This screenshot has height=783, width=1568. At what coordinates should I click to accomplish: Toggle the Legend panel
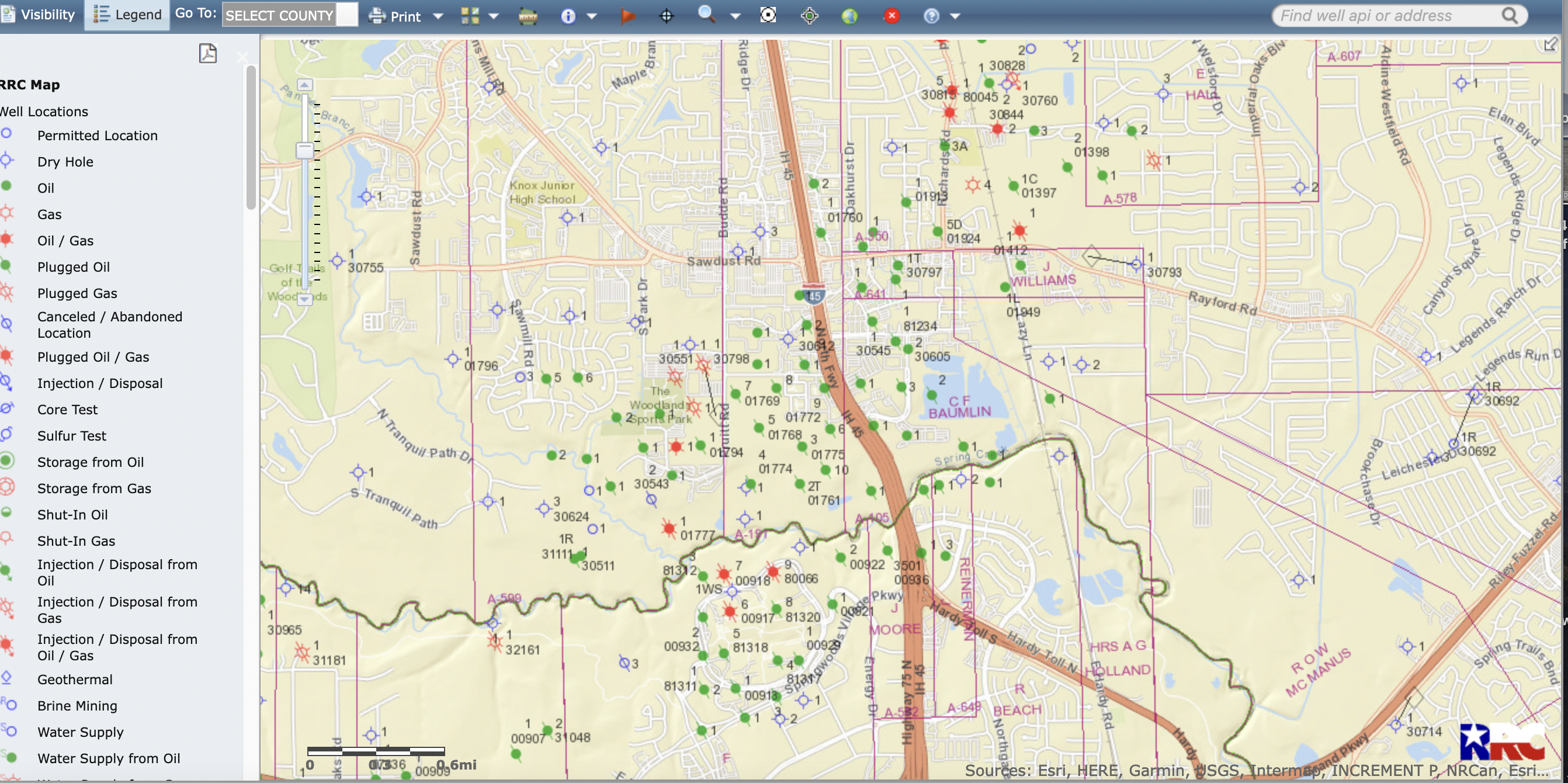pos(126,14)
